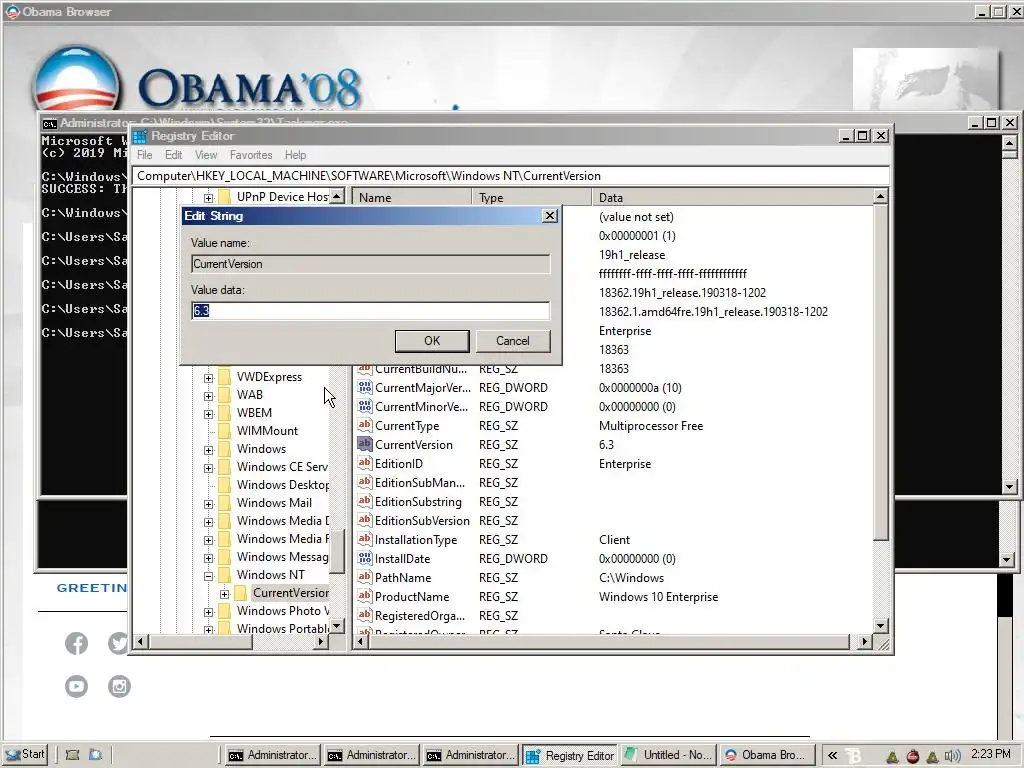Open the Help menu in Registry Editor

(x=295, y=155)
